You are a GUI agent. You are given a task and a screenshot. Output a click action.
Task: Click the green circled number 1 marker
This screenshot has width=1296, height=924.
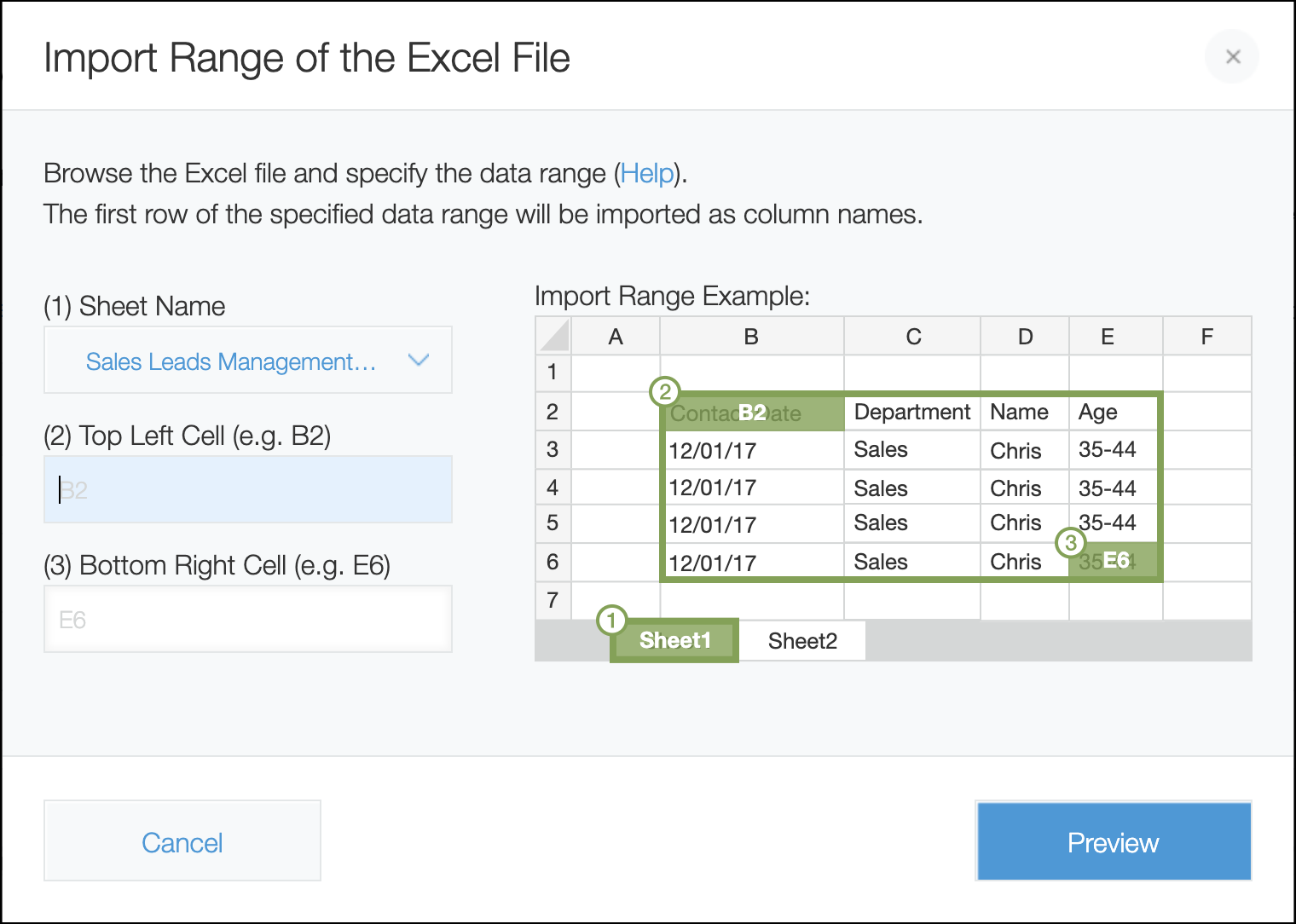point(611,620)
